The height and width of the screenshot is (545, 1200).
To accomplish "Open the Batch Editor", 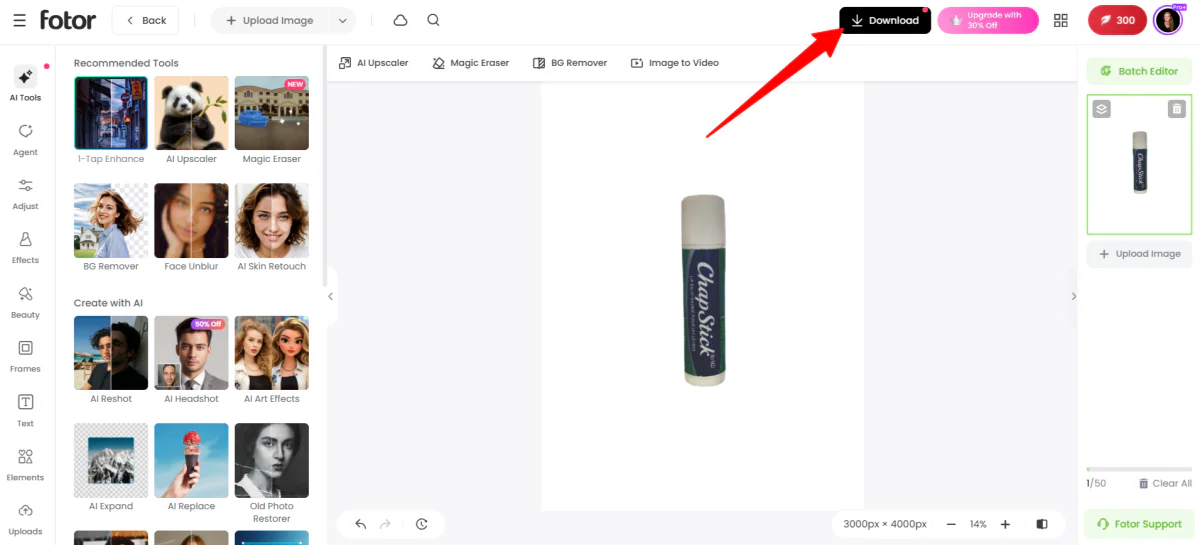I will coord(1139,71).
